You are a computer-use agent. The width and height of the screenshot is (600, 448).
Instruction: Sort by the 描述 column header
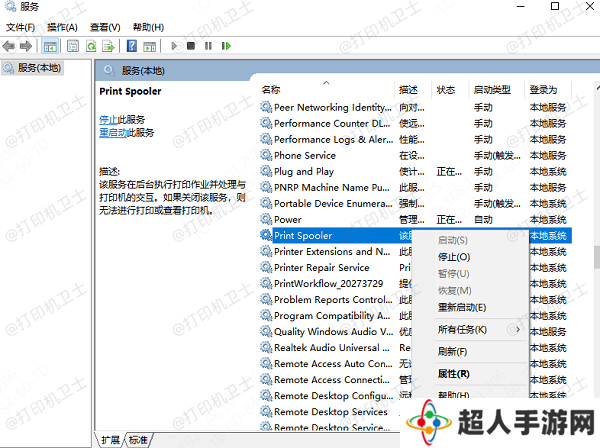click(408, 90)
